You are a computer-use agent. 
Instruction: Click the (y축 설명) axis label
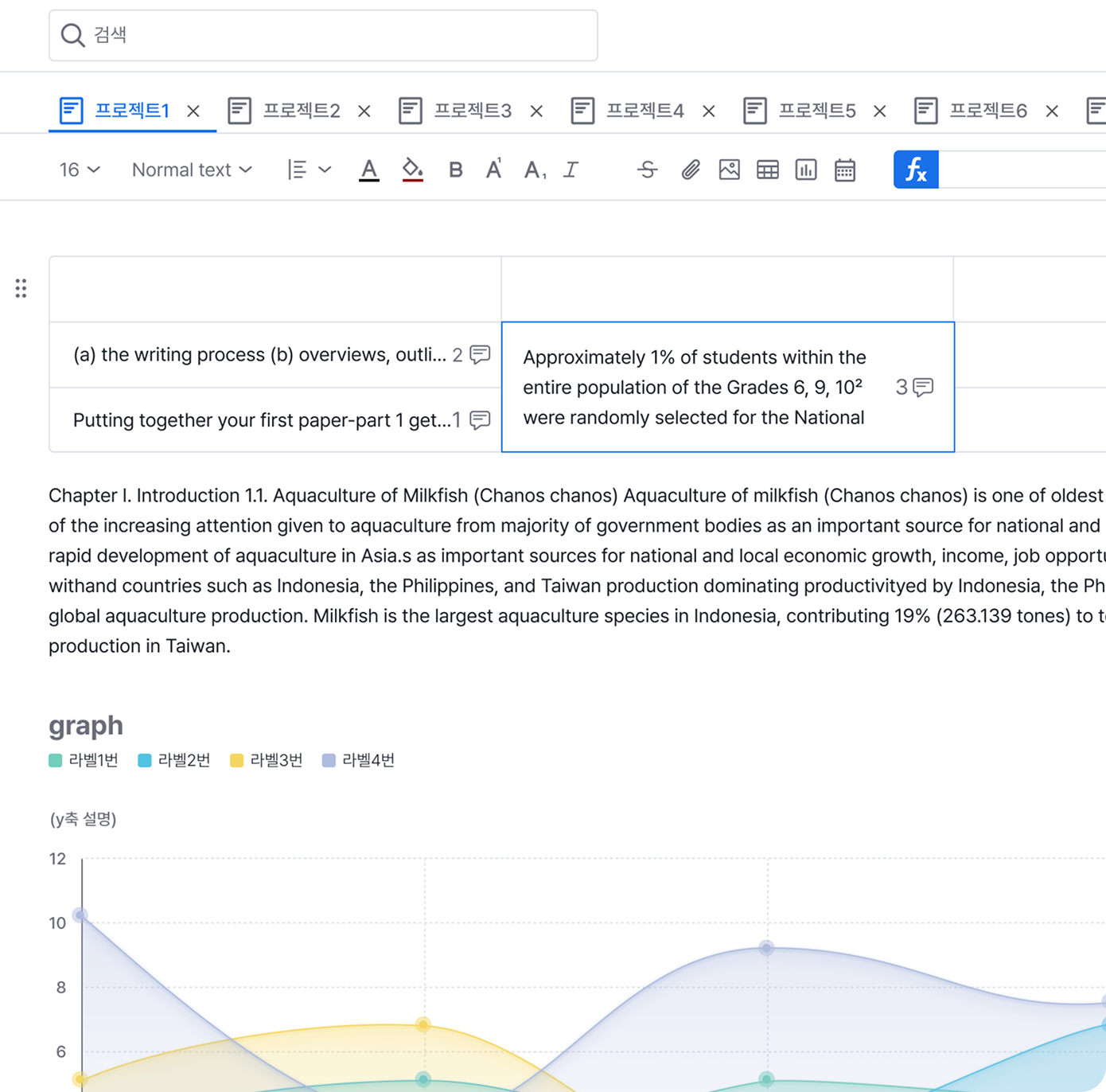click(x=84, y=819)
